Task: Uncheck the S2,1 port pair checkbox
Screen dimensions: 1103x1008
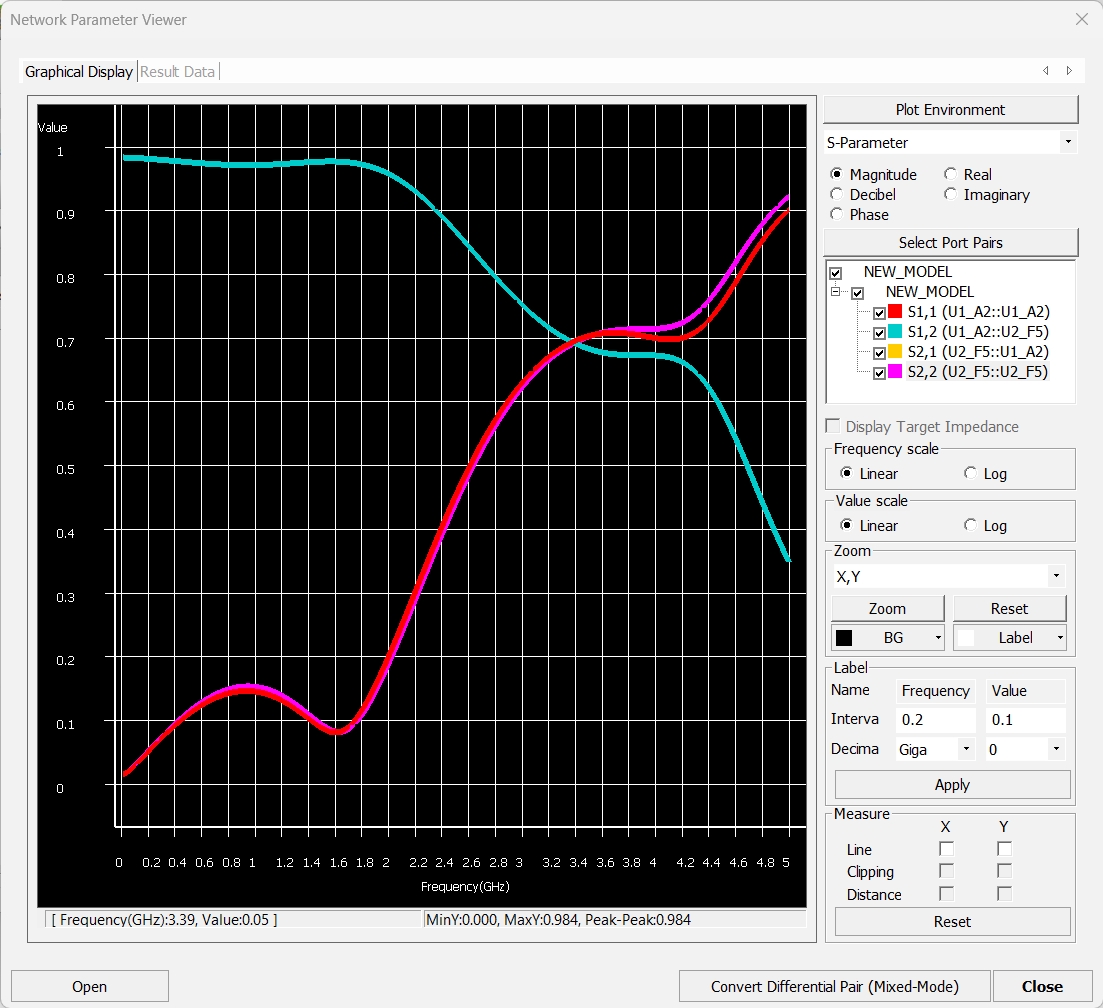Action: coord(879,353)
